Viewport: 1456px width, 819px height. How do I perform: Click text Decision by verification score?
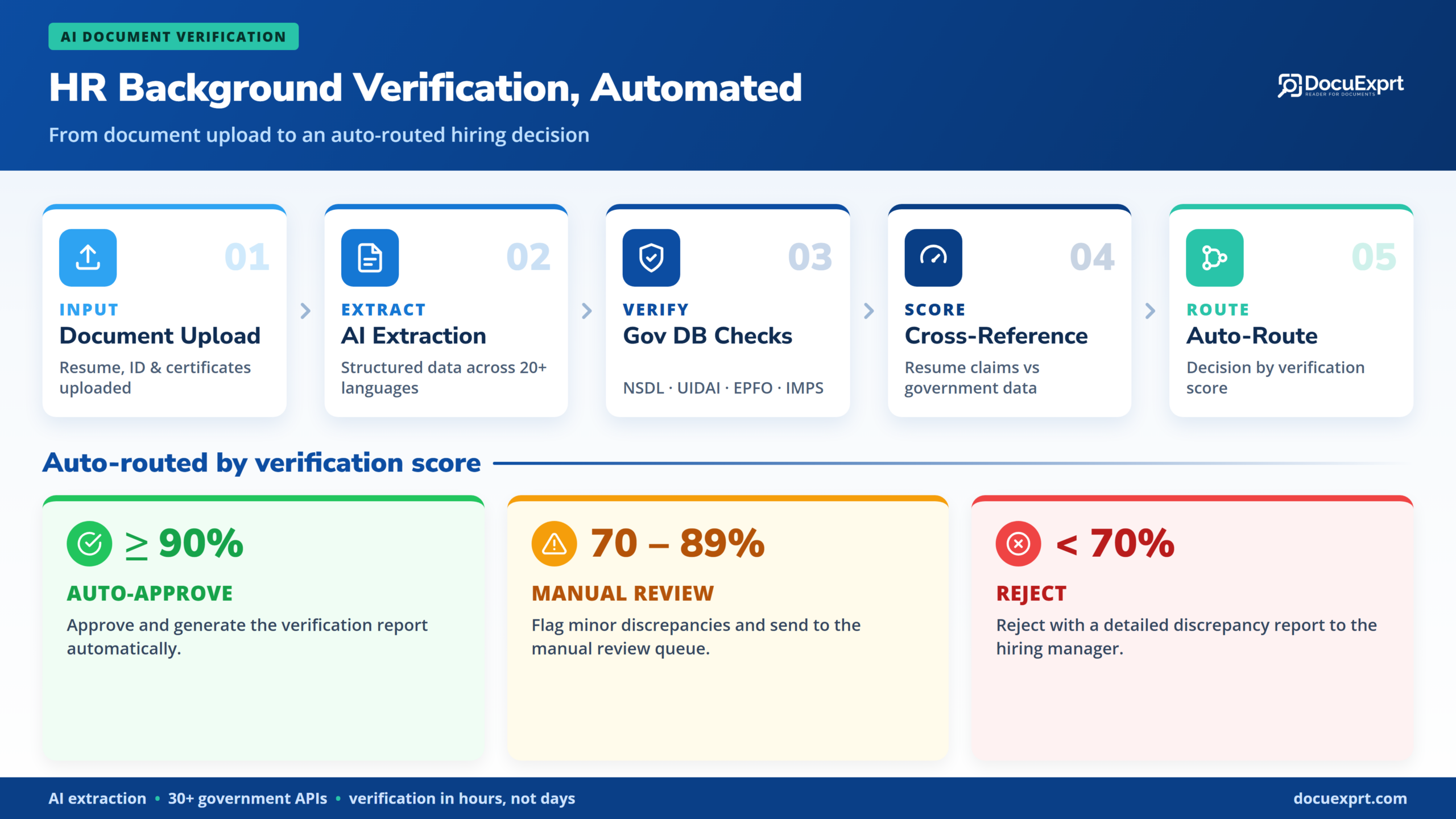(x=1275, y=378)
